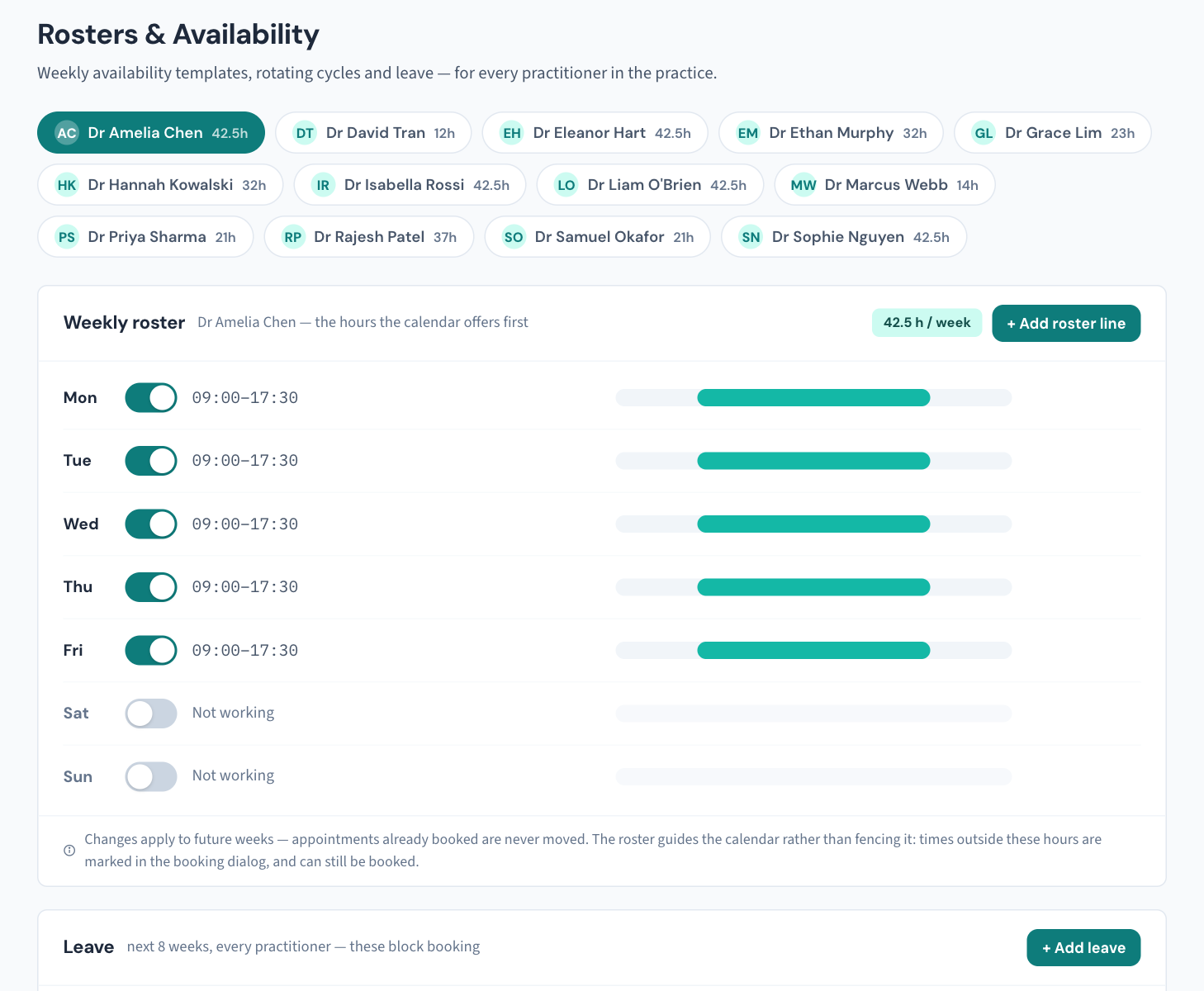Click Tue hours text 09:00–17:30
Screen dimensions: 1204x991
pyautogui.click(x=245, y=461)
